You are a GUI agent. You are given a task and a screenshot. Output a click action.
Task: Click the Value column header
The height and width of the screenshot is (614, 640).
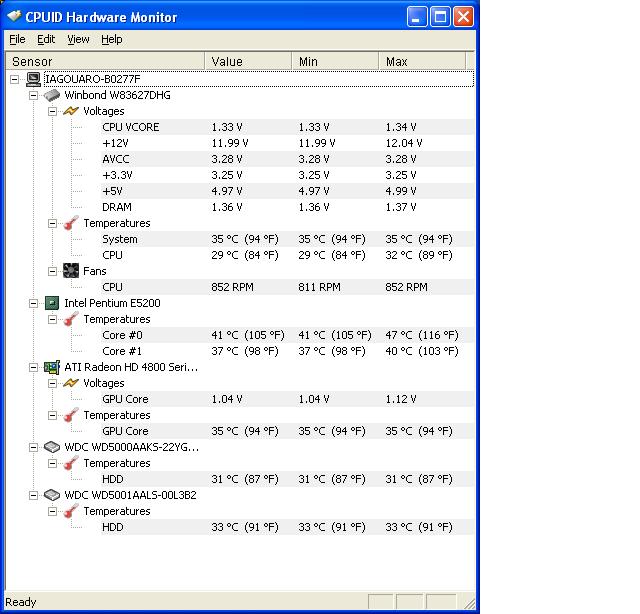(248, 61)
